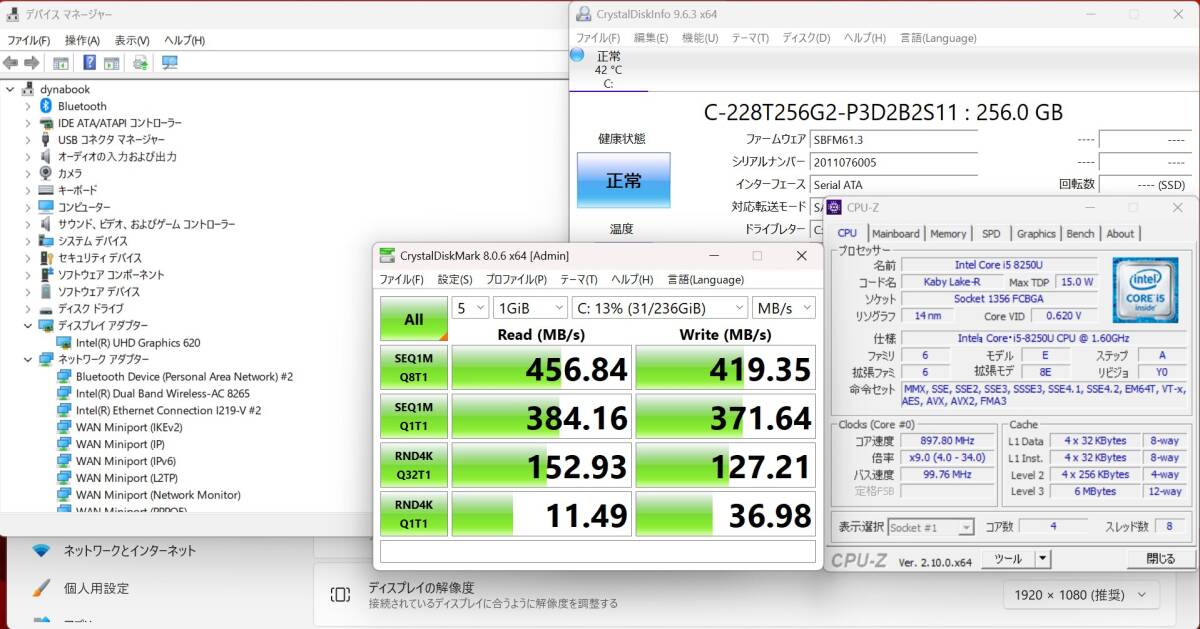
Task: Click the paintbrush personalization icon in Settings sidebar
Action: pyautogui.click(x=41, y=588)
